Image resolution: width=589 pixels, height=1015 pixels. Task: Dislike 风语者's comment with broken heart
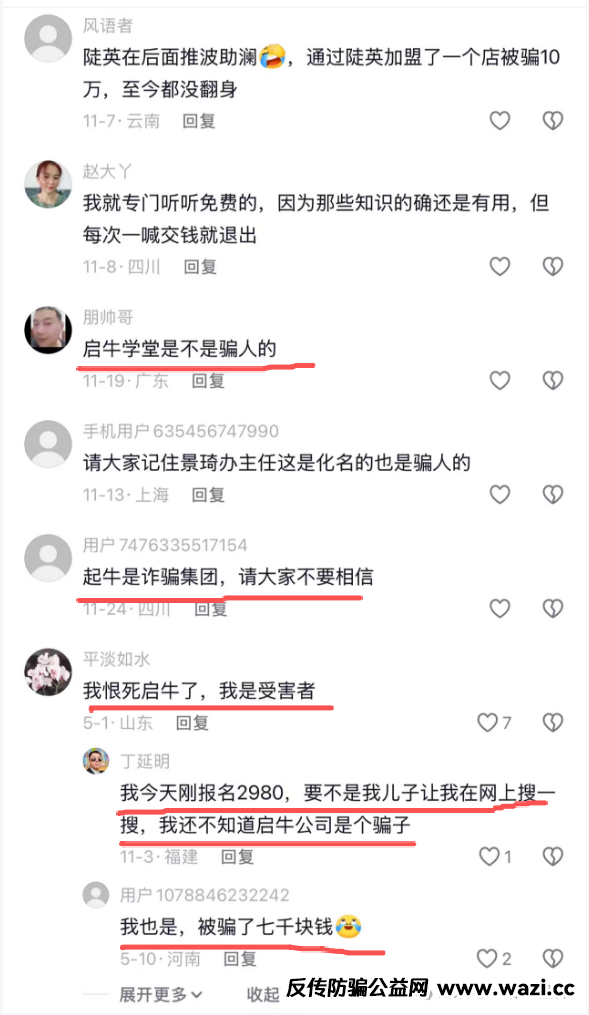pyautogui.click(x=552, y=120)
